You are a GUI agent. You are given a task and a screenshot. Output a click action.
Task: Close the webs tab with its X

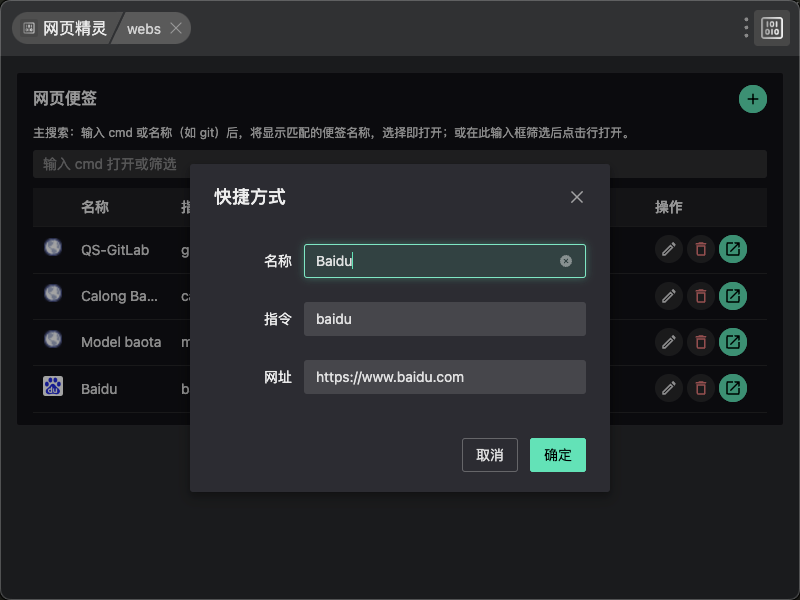[x=176, y=28]
